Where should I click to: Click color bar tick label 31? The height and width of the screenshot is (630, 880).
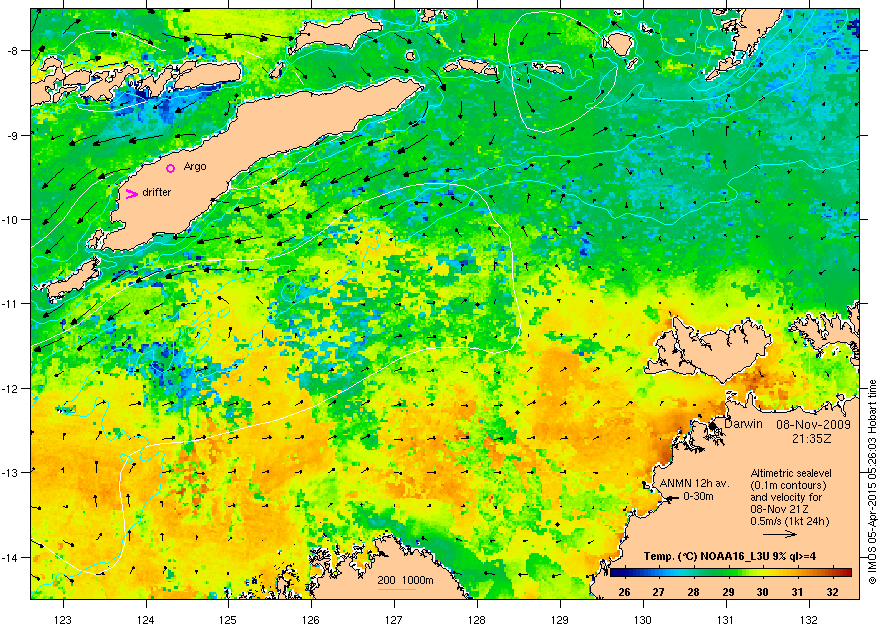pyautogui.click(x=798, y=592)
